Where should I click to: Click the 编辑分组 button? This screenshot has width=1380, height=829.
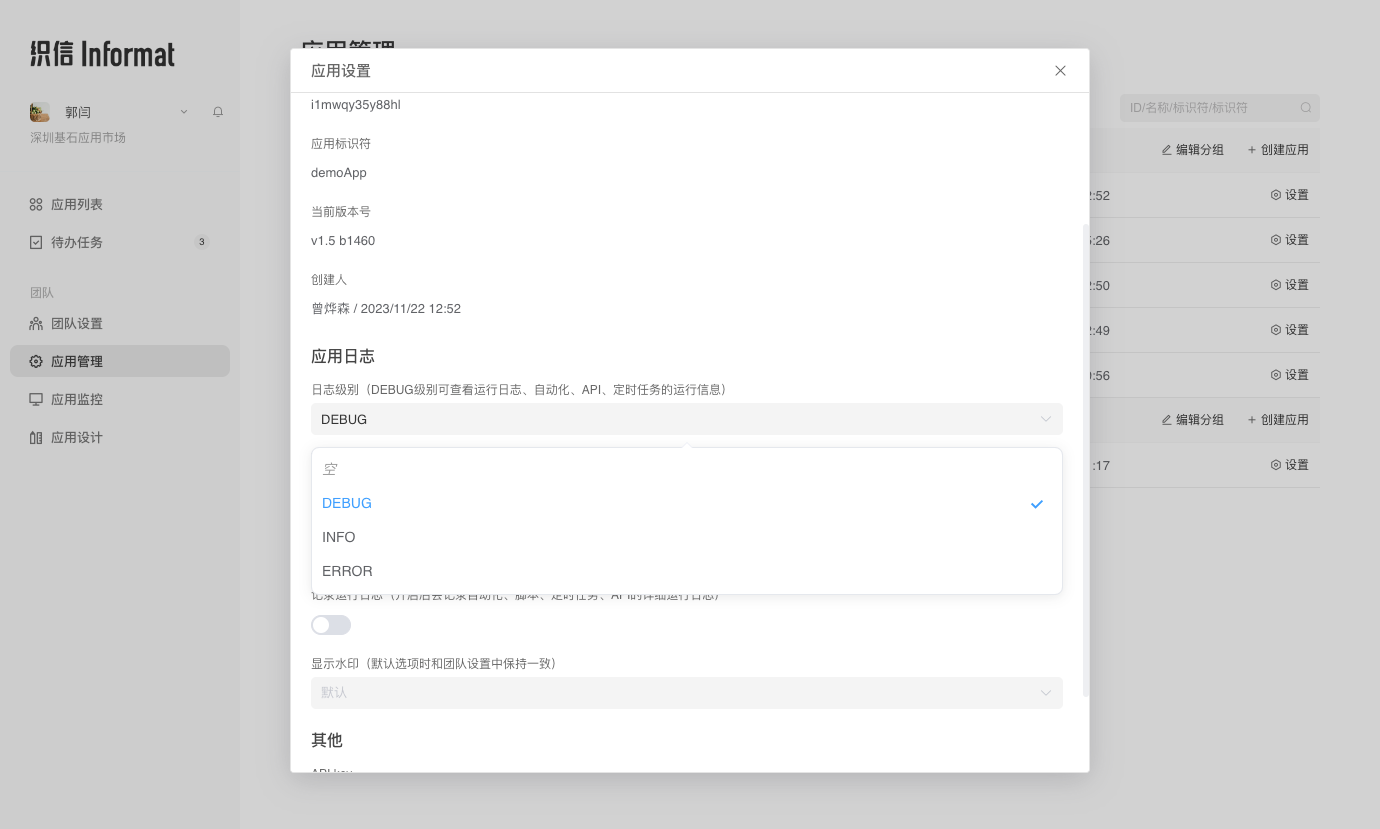[1192, 148]
